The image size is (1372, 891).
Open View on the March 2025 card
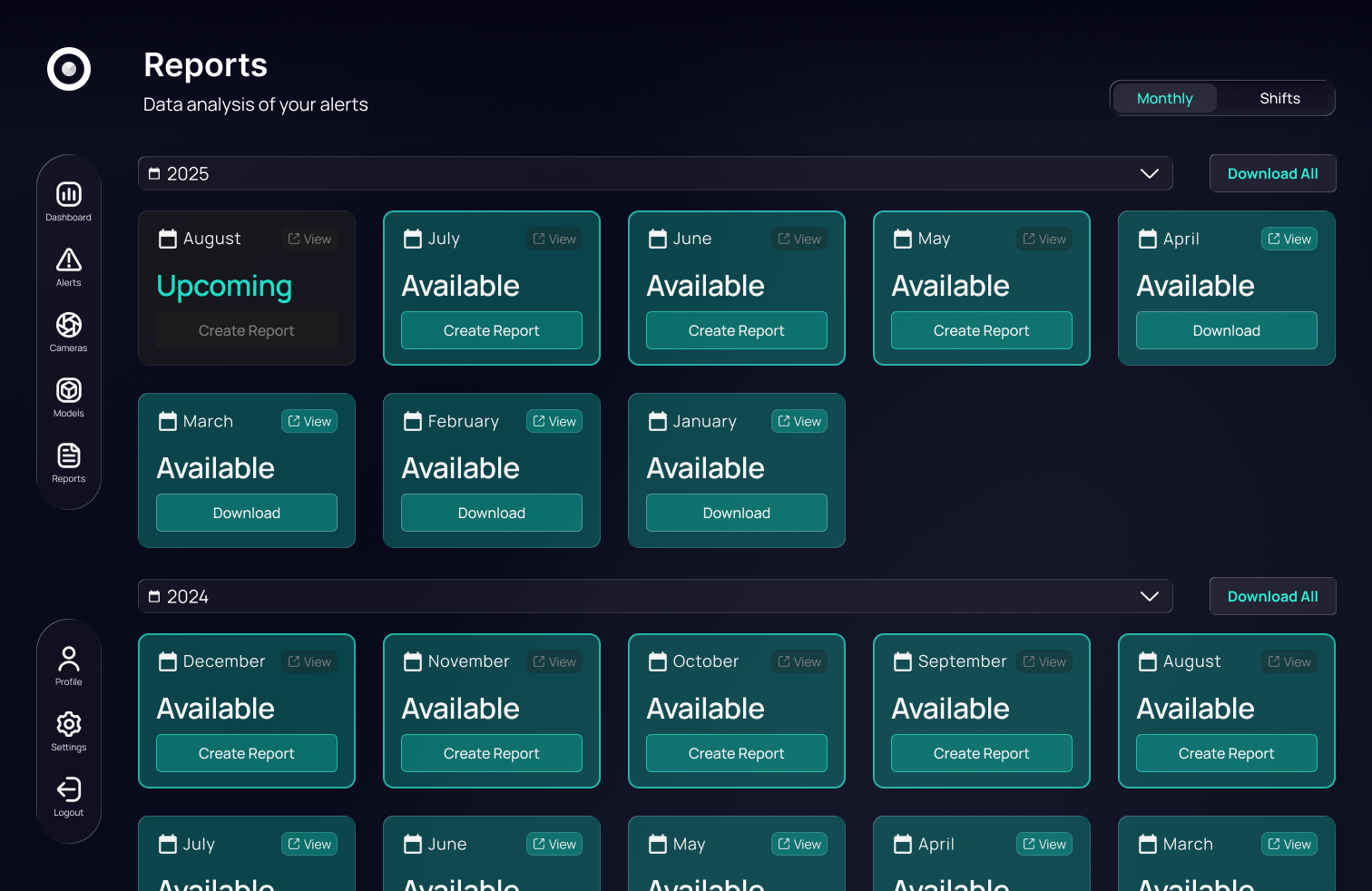click(309, 421)
